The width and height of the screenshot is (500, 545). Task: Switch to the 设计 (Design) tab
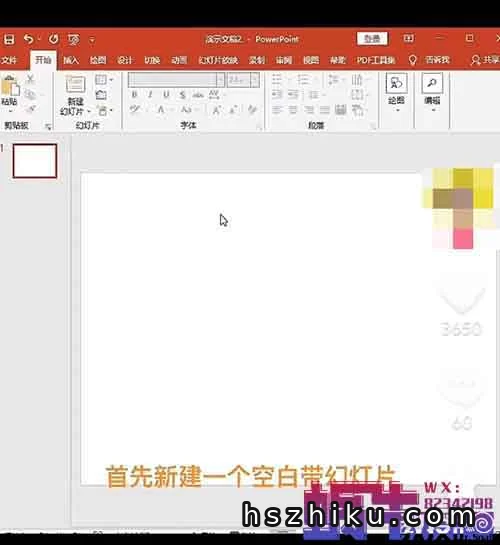pos(125,60)
